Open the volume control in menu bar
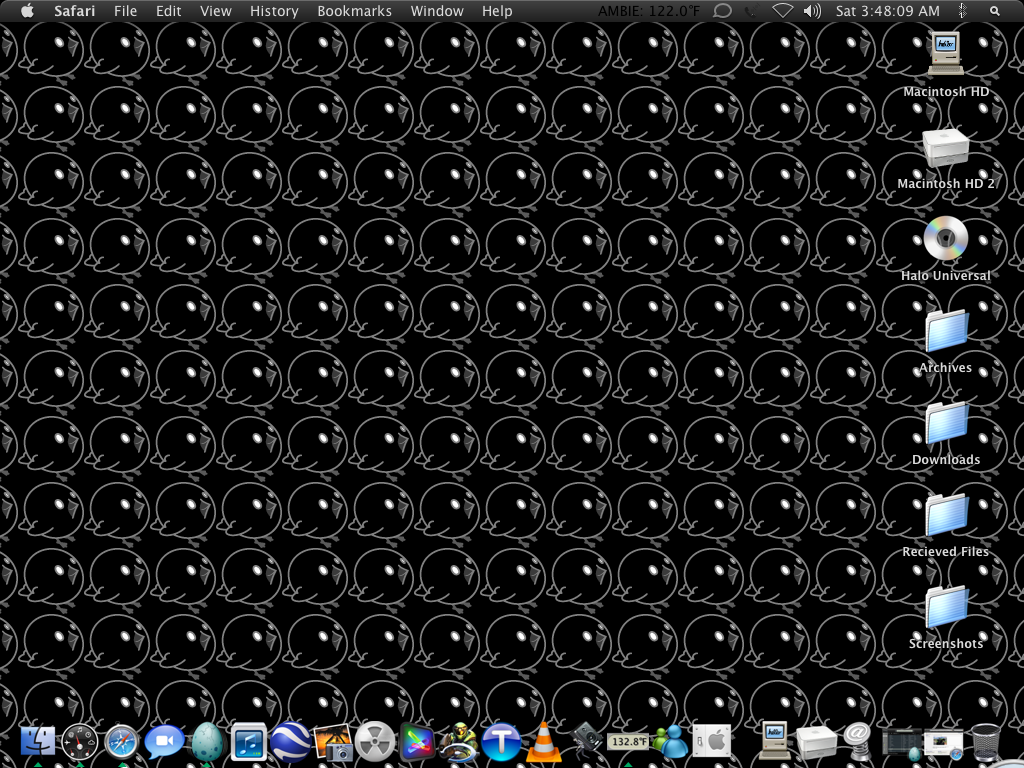This screenshot has width=1024, height=768. [x=812, y=11]
